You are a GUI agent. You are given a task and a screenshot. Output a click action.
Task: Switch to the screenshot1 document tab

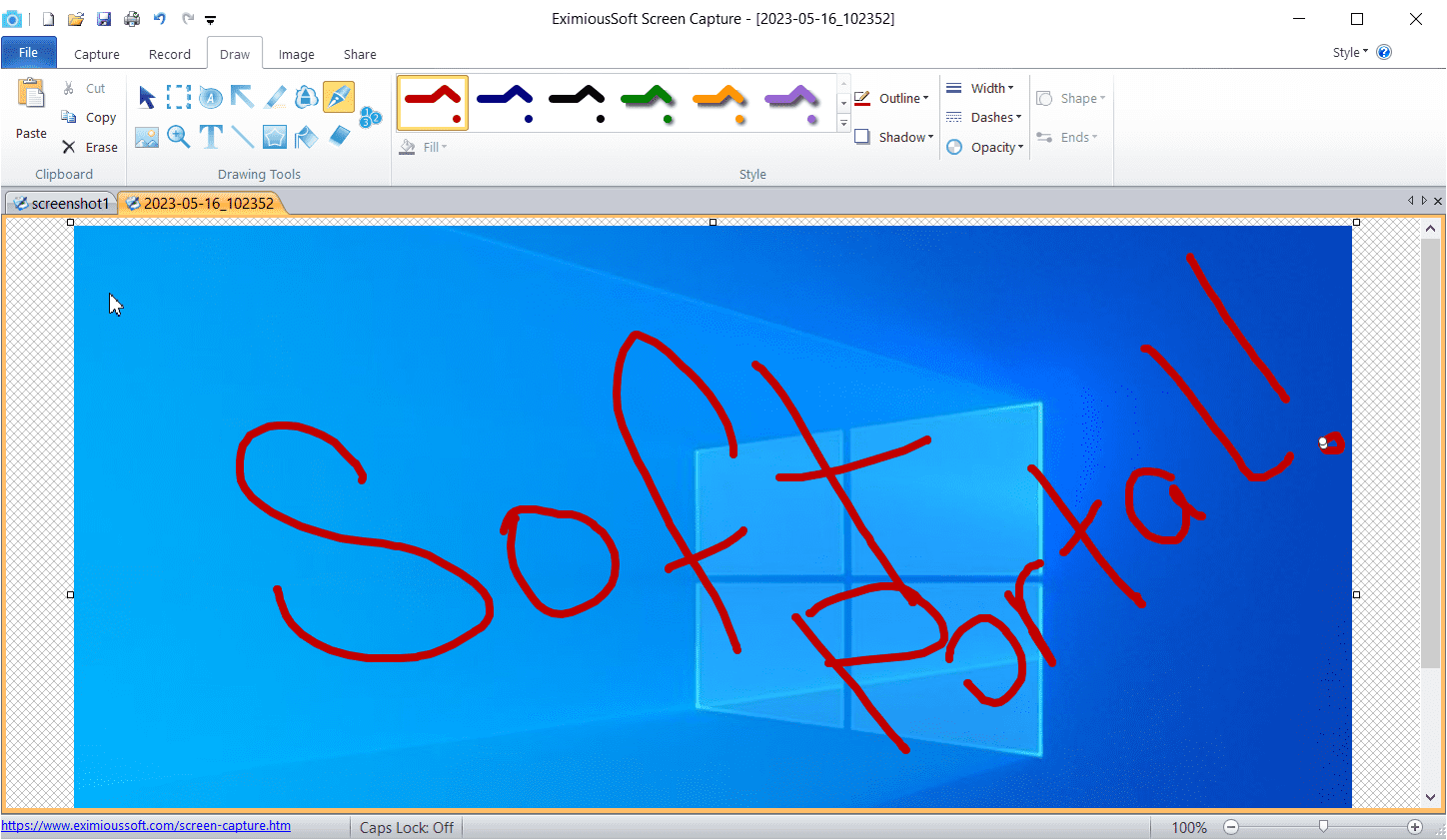(61, 203)
